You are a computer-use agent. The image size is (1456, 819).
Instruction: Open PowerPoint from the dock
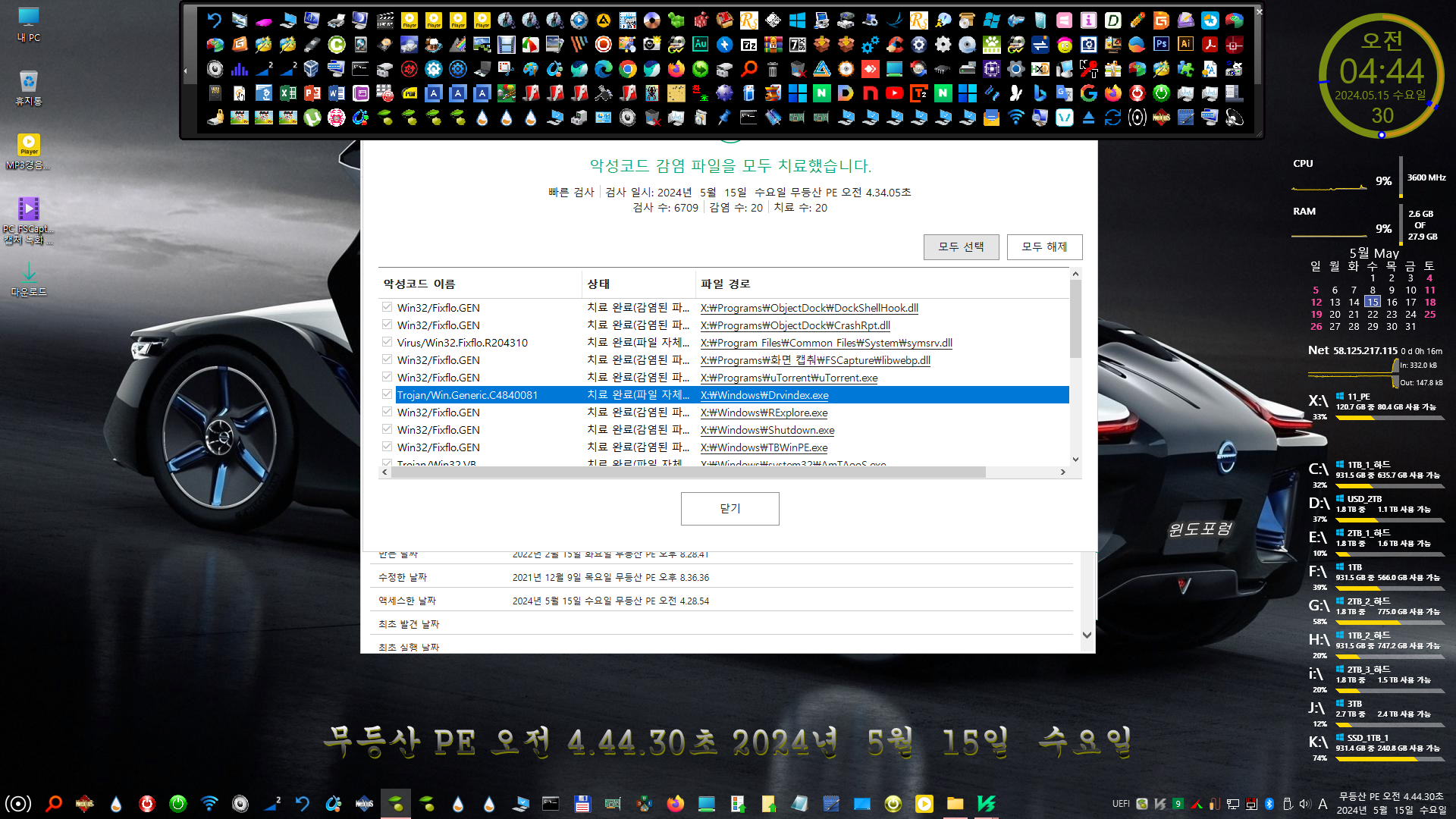[x=312, y=93]
